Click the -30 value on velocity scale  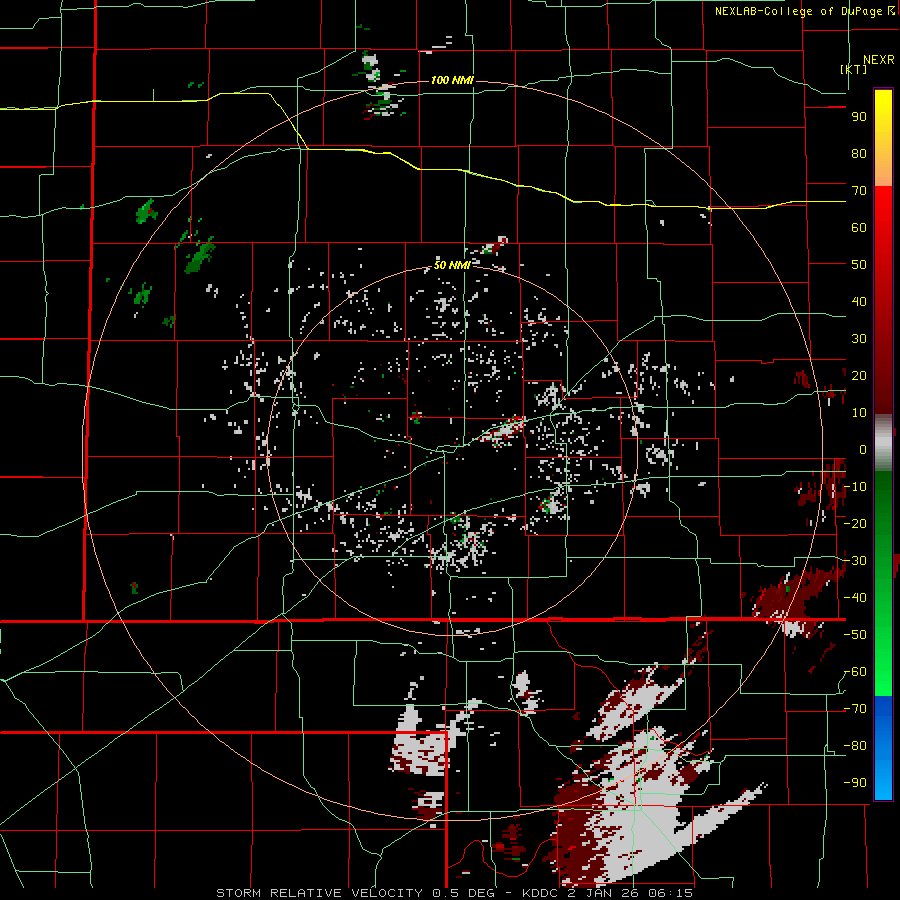point(855,561)
